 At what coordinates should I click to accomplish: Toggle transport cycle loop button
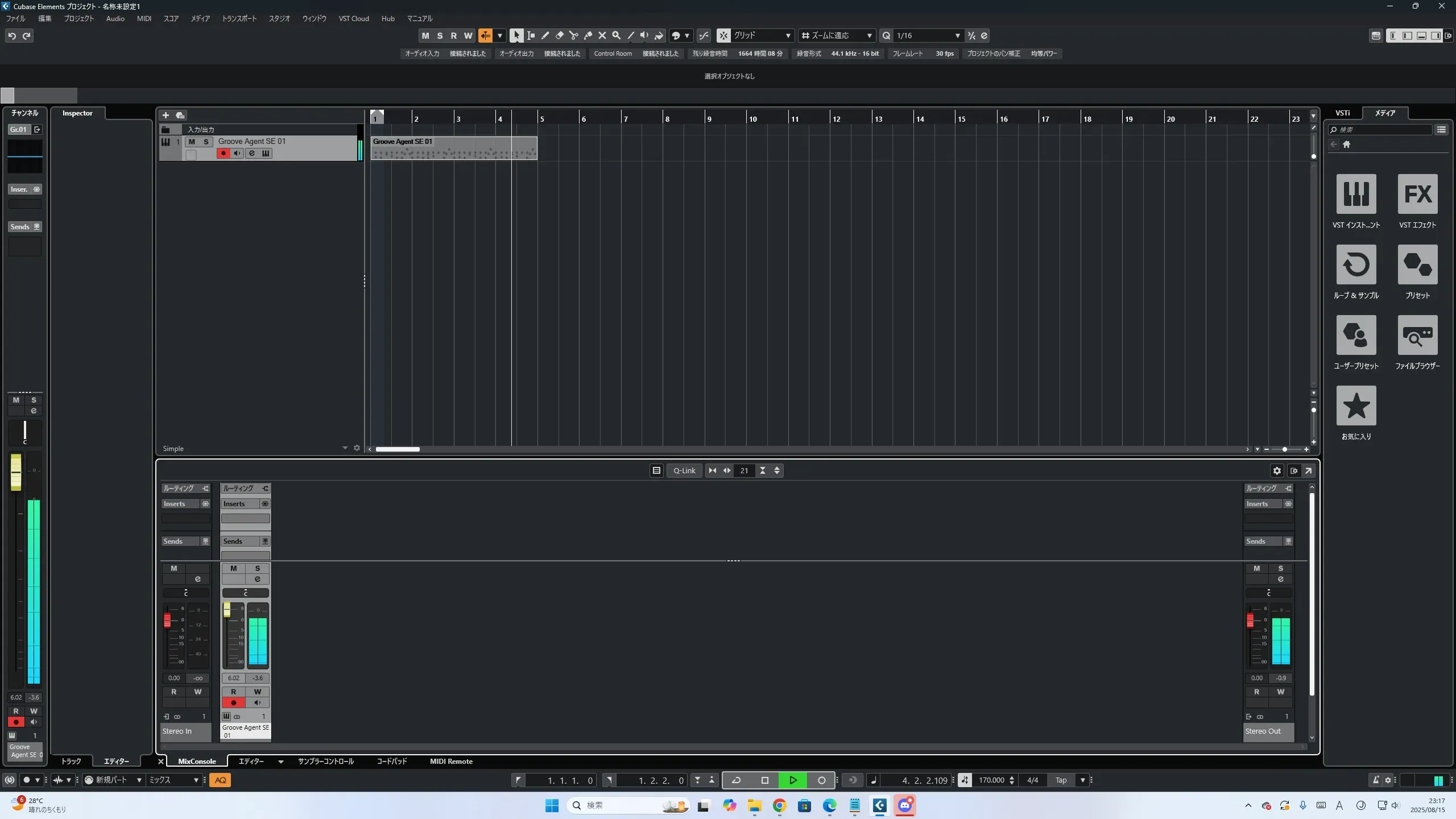[736, 780]
